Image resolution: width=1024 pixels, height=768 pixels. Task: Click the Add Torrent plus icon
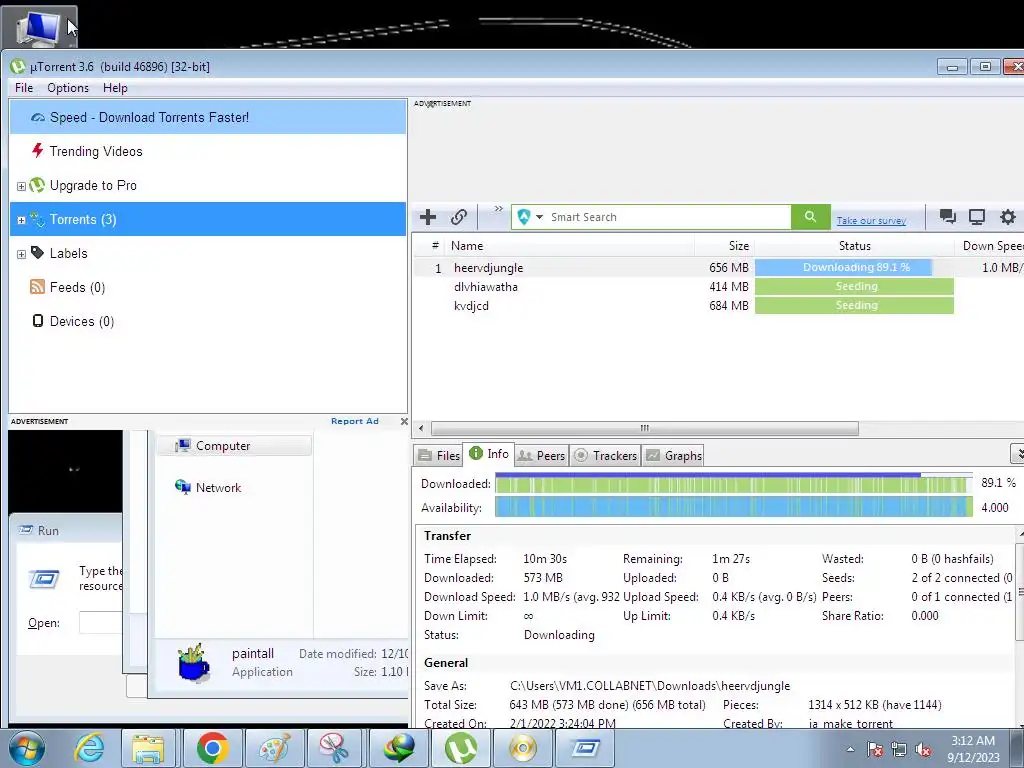428,217
